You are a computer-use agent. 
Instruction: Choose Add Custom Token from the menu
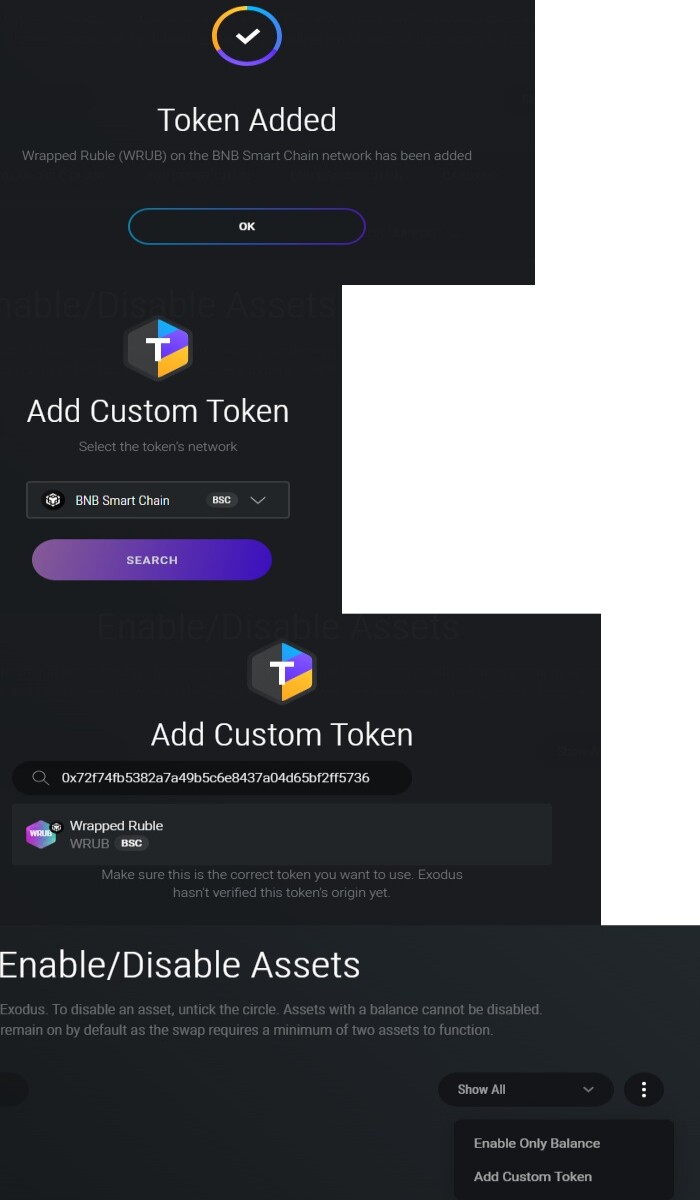tap(533, 1176)
